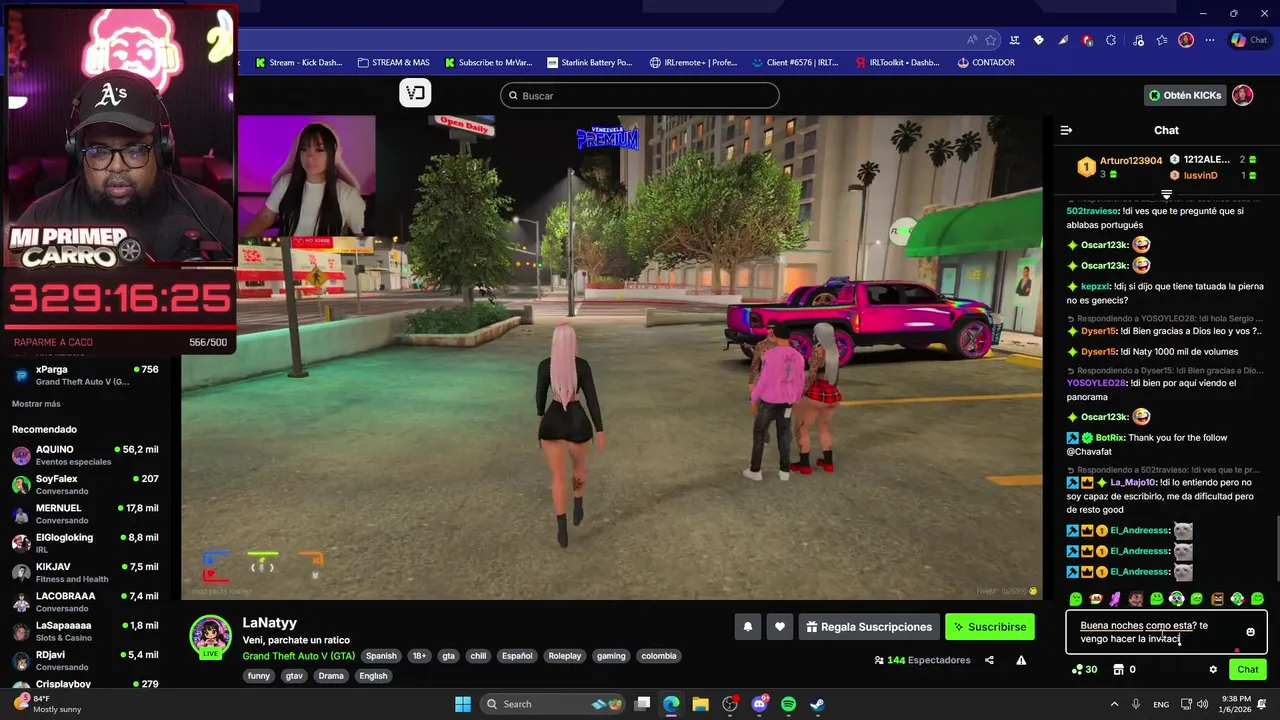The height and width of the screenshot is (720, 1280).
Task: Open Spotify from taskbar
Action: (788, 704)
